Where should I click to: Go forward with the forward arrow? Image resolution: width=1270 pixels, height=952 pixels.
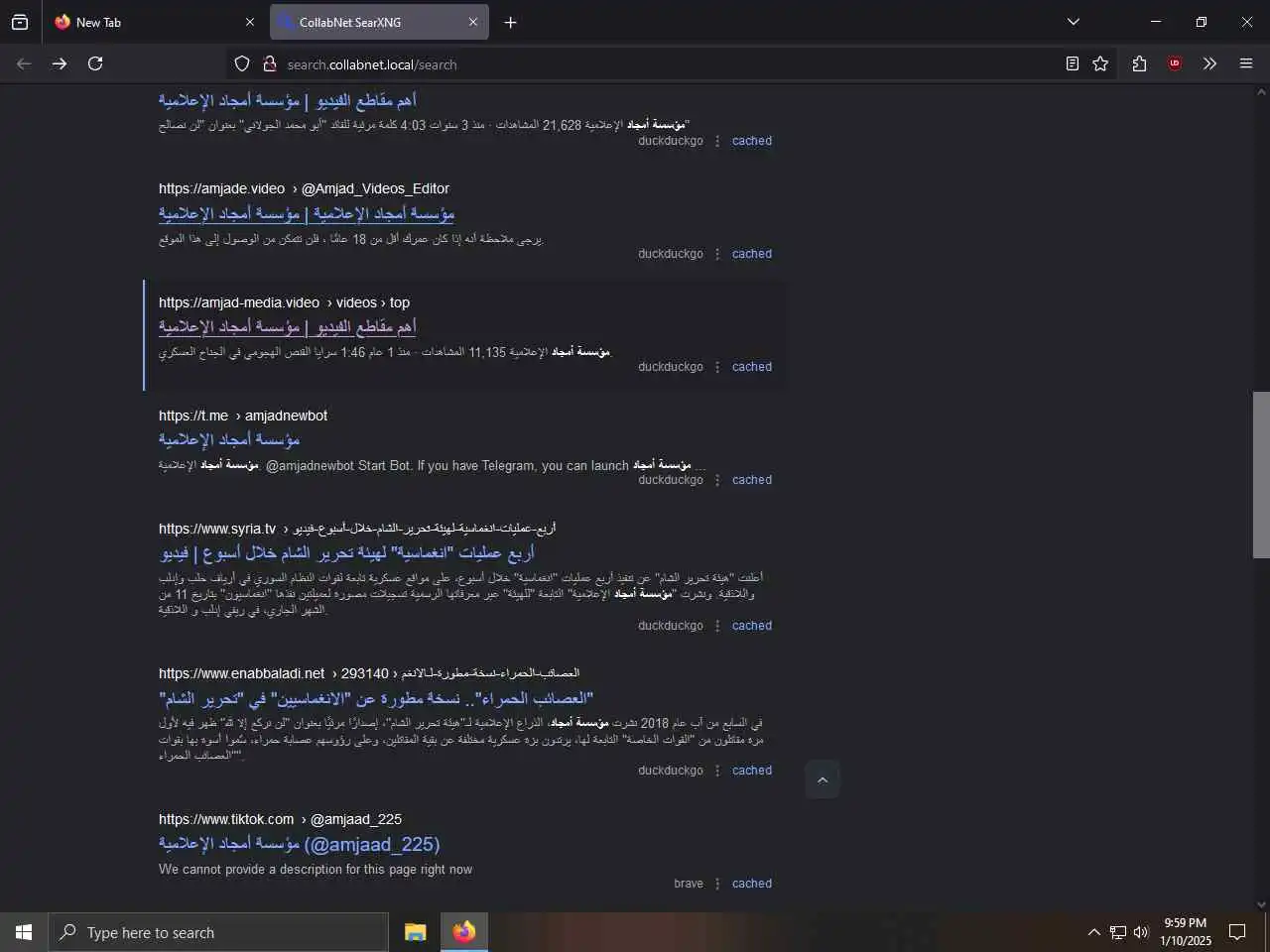(60, 63)
